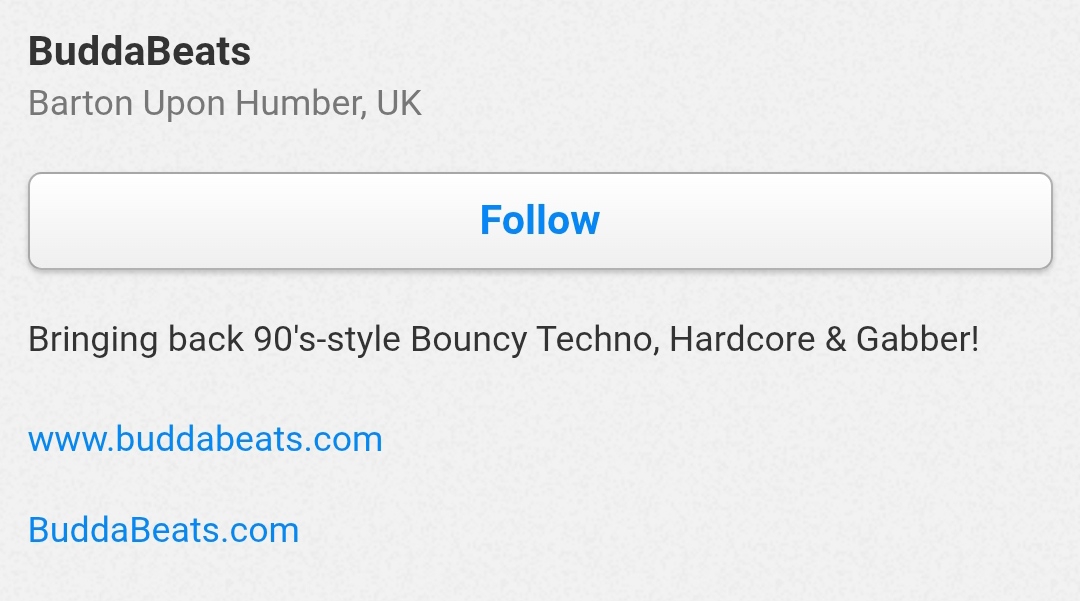
Task: Tap the 90's-style phrase in the bio
Action: [322, 340]
